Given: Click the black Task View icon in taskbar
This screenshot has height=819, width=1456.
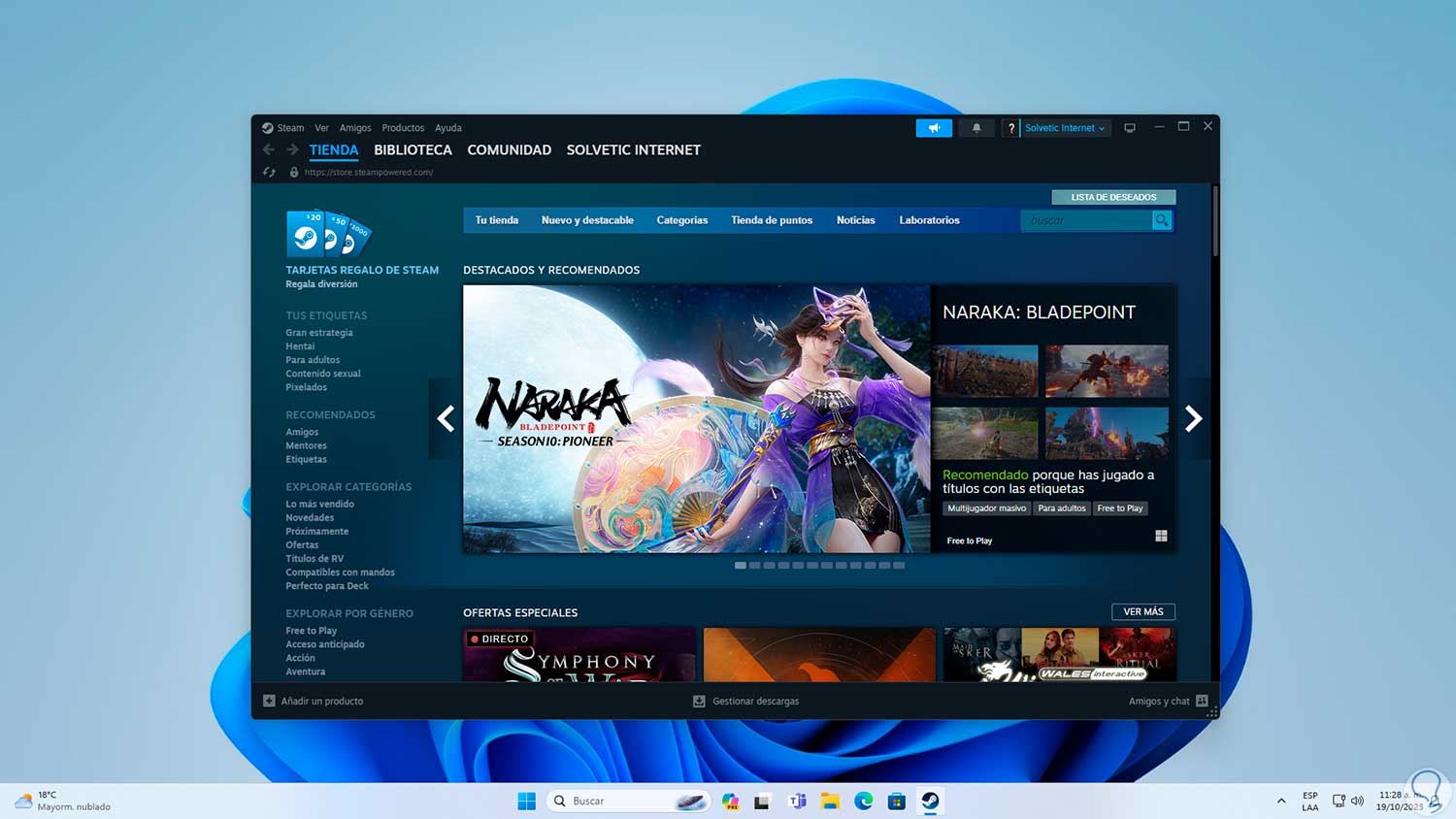Looking at the screenshot, I should pyautogui.click(x=762, y=802).
